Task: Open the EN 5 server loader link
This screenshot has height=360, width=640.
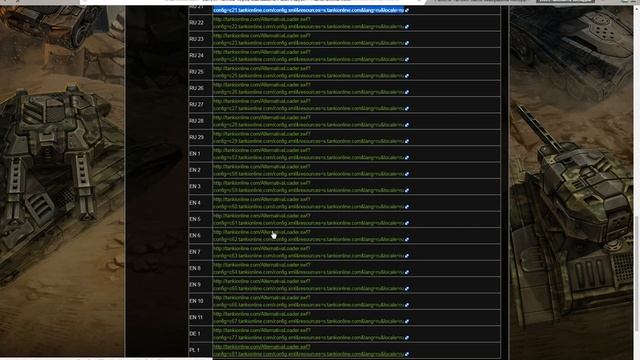Action: (308, 219)
